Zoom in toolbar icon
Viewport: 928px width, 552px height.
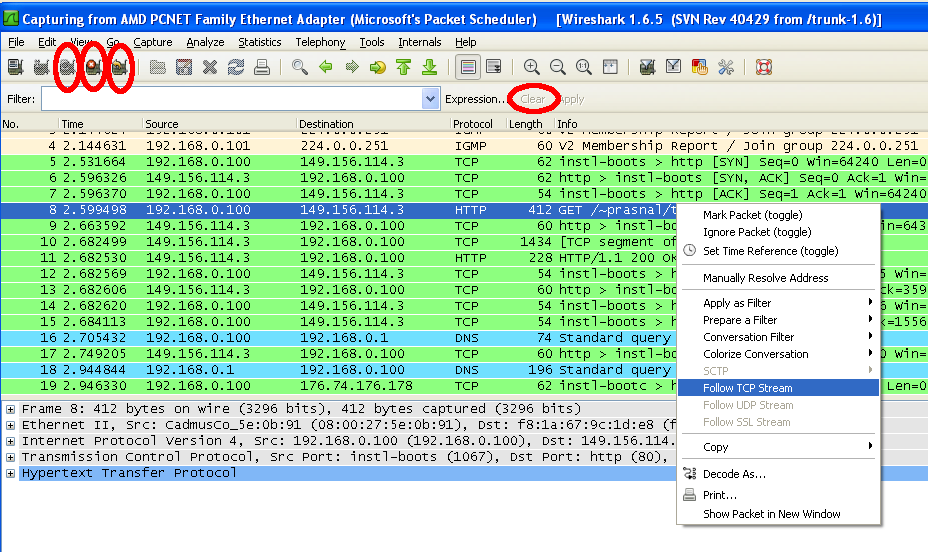pos(531,67)
